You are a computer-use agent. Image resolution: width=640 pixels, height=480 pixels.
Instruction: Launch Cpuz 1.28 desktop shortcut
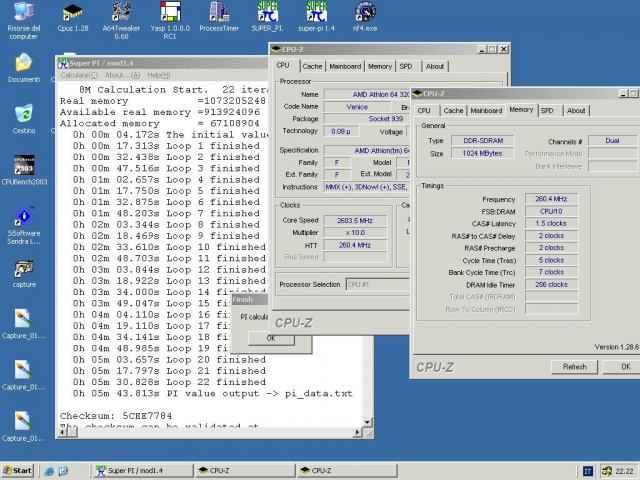(72, 18)
